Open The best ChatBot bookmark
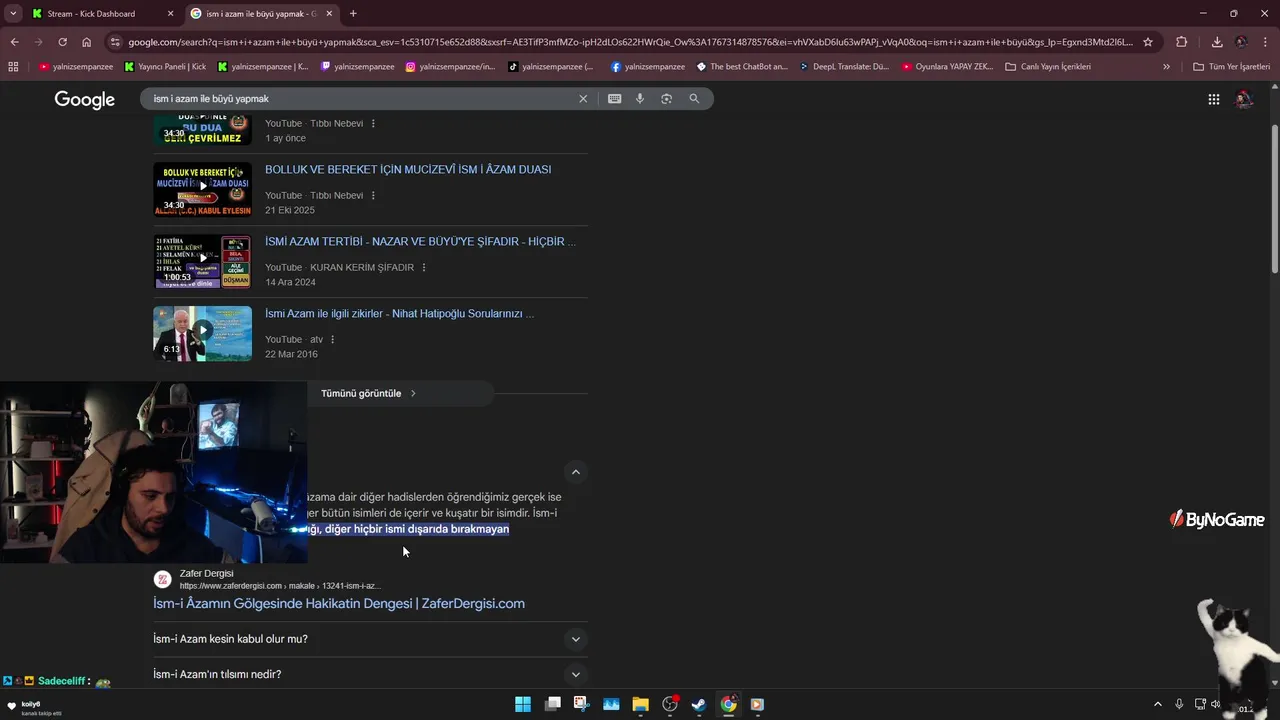This screenshot has height=720, width=1280. pos(742,67)
